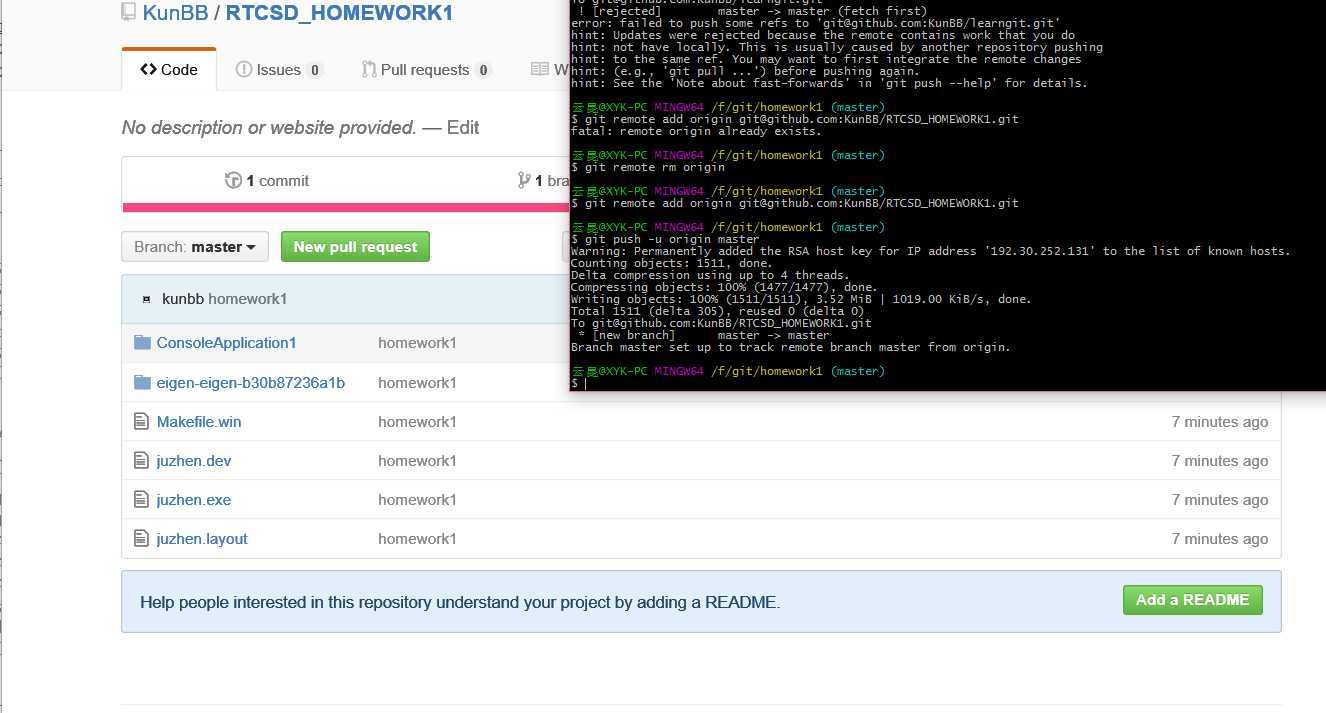This screenshot has height=713, width=1326.
Task: Click the Issues tab exclamation icon
Action: (x=244, y=70)
